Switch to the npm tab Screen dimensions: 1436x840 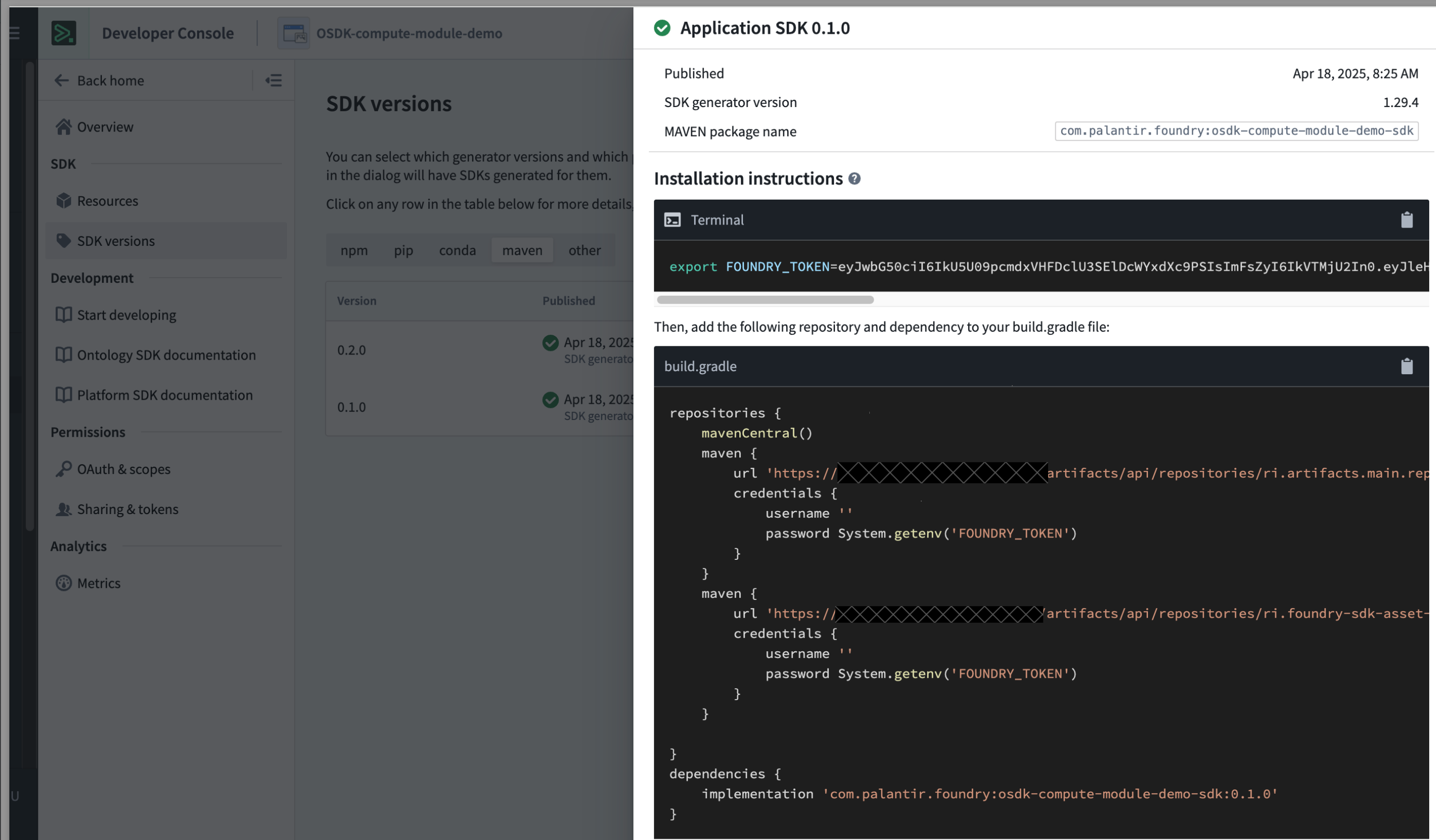tap(355, 250)
